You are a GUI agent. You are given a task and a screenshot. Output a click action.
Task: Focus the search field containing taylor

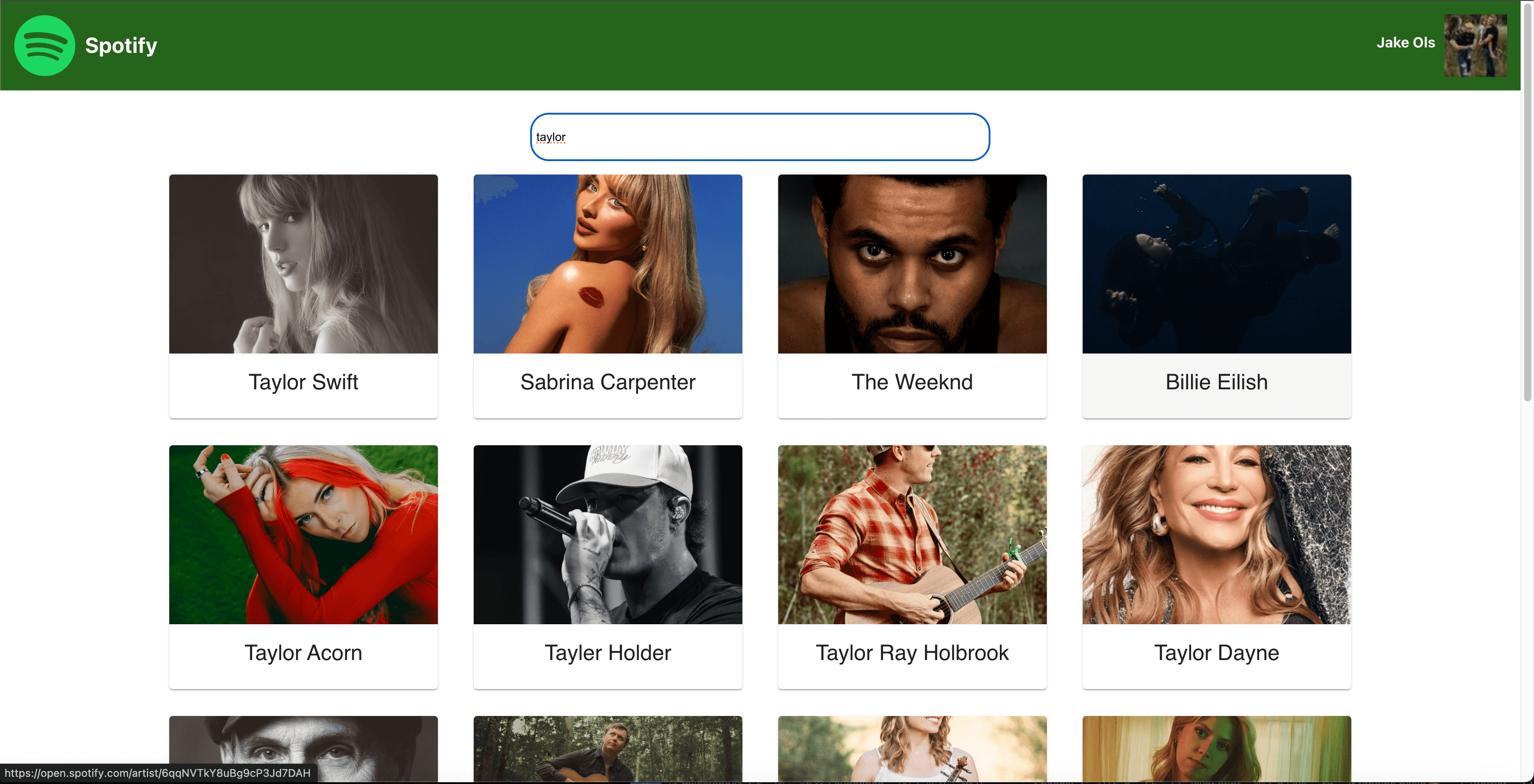(x=760, y=137)
